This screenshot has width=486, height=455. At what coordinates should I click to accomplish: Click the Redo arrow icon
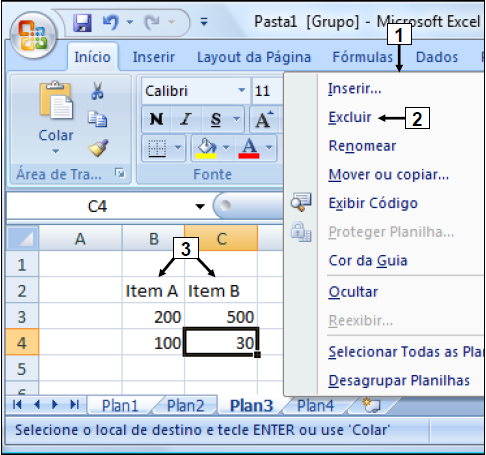click(x=152, y=22)
